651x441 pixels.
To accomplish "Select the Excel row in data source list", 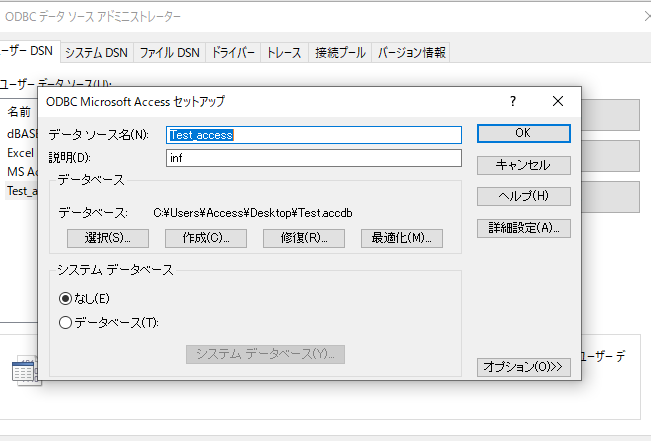I will pyautogui.click(x=20, y=153).
